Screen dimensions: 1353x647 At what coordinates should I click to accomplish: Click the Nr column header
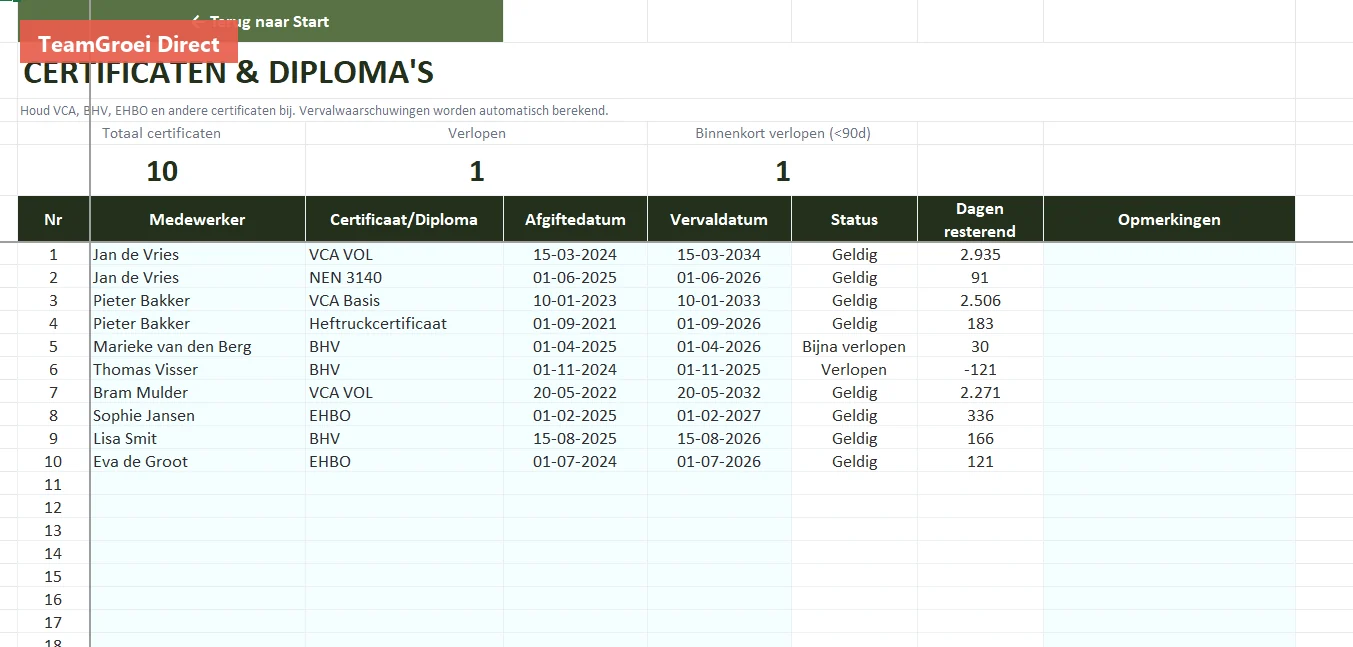[x=54, y=219]
